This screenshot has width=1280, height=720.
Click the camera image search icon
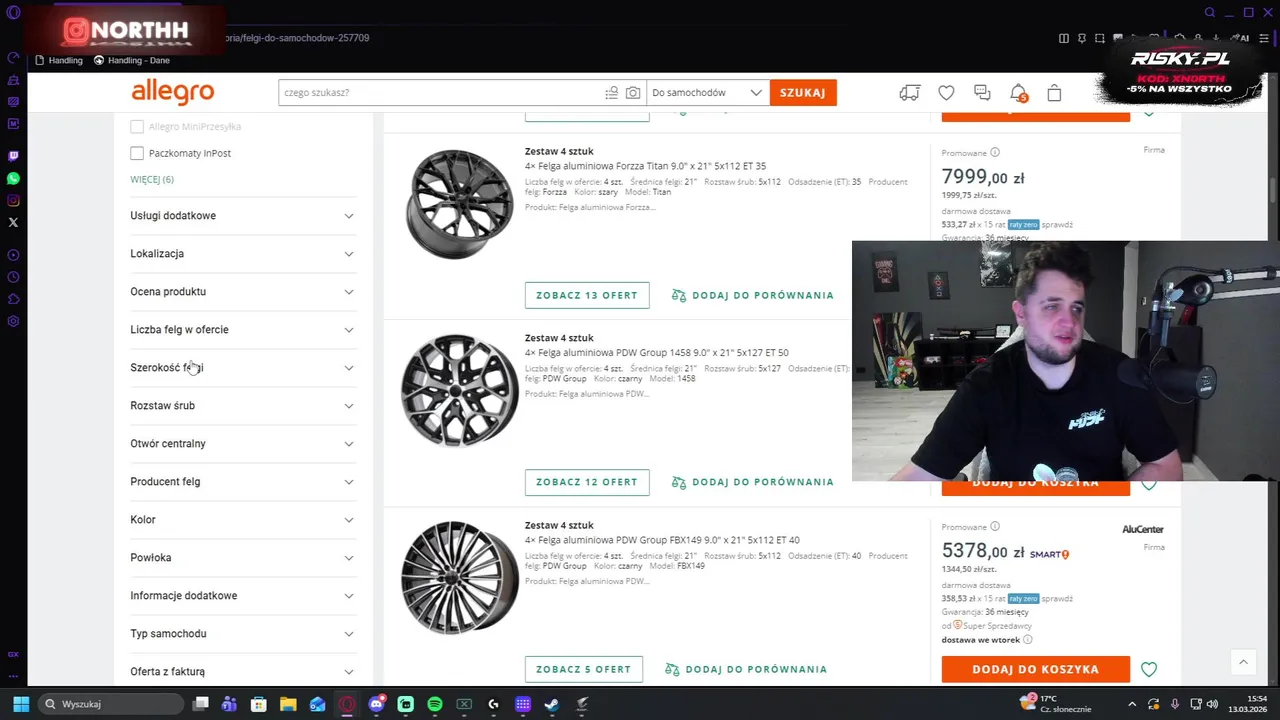[633, 93]
